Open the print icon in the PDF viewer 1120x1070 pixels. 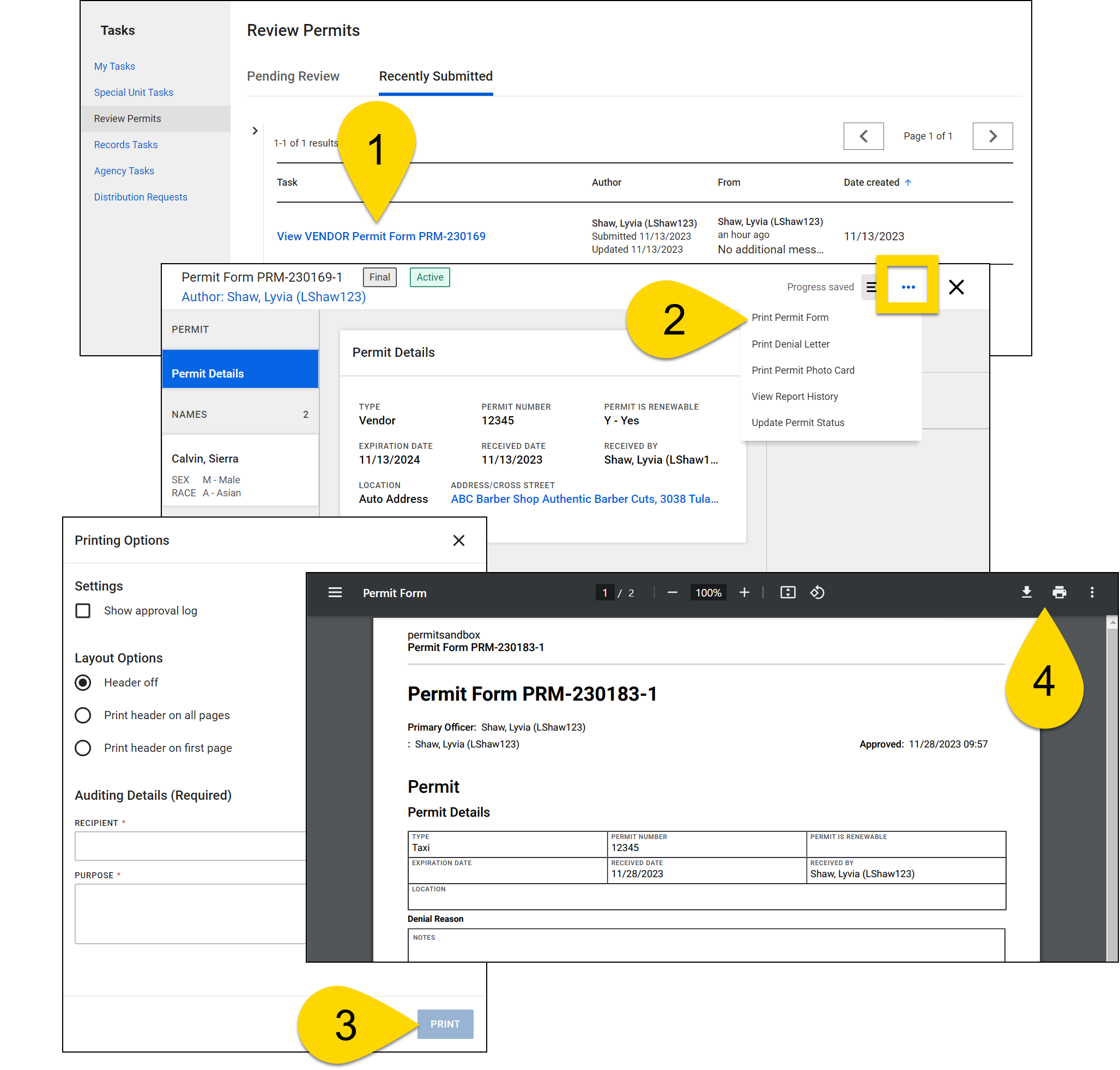click(x=1060, y=593)
